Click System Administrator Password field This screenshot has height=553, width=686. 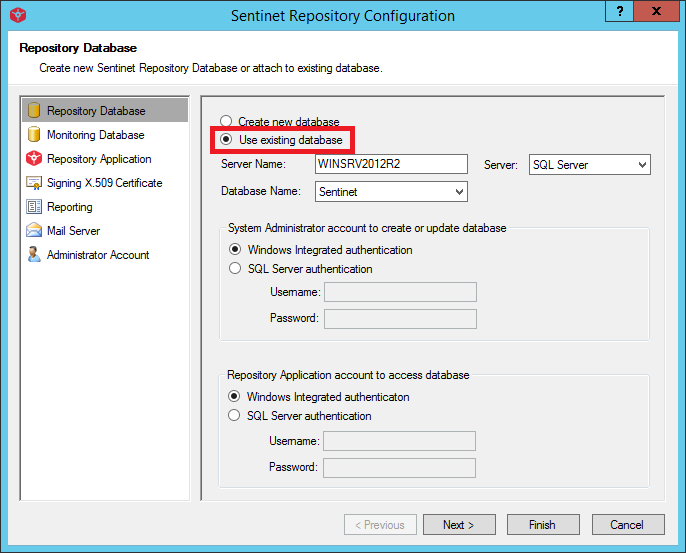pos(400,318)
